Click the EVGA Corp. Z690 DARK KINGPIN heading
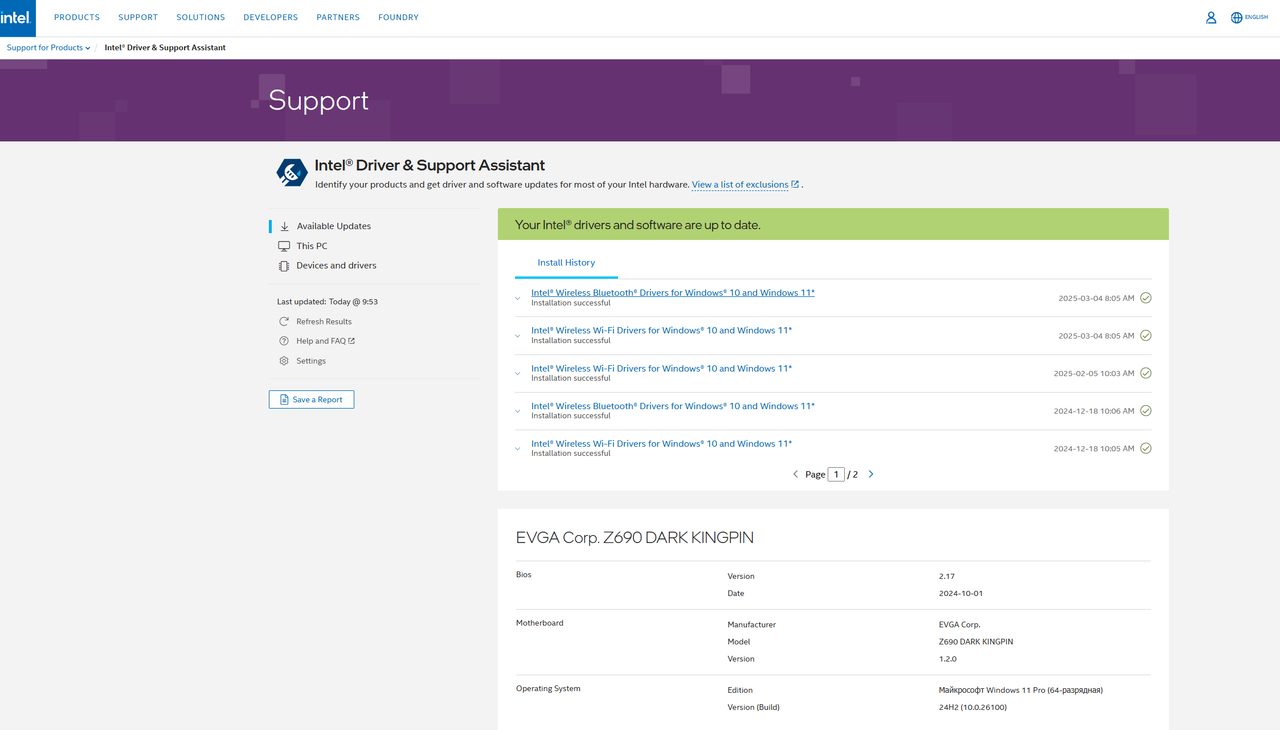1280x730 pixels. pyautogui.click(x=635, y=537)
